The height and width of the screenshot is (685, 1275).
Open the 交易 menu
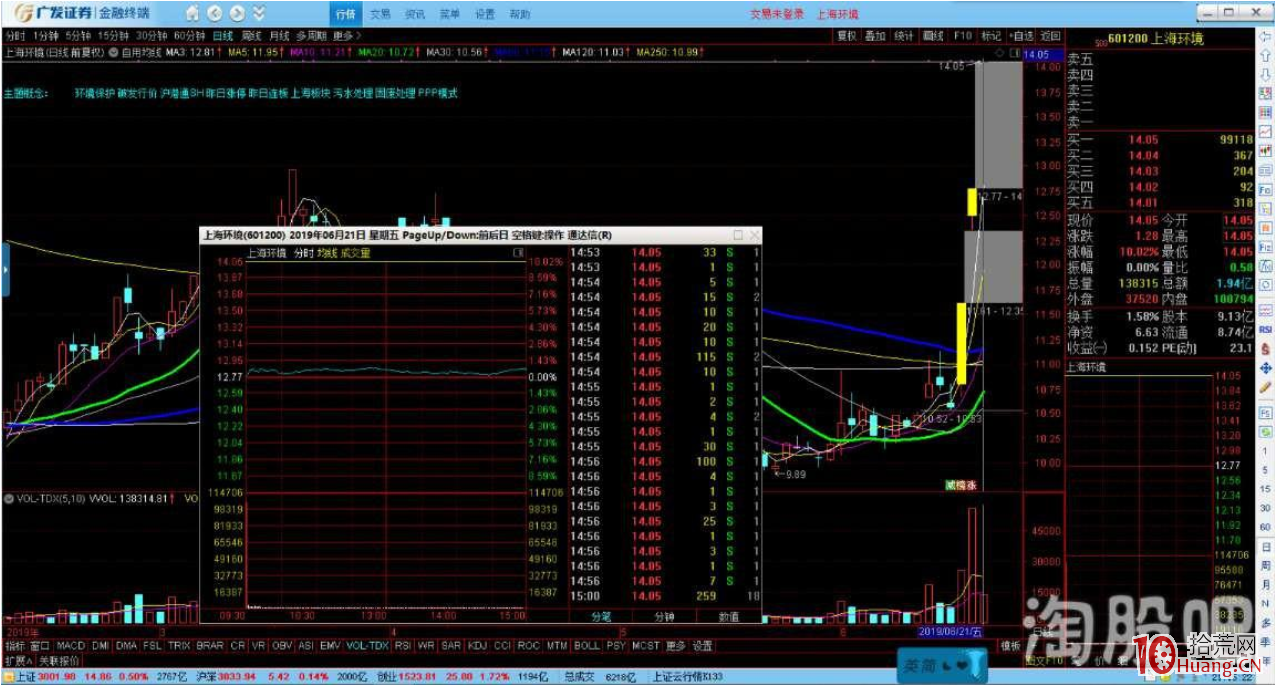tap(380, 14)
